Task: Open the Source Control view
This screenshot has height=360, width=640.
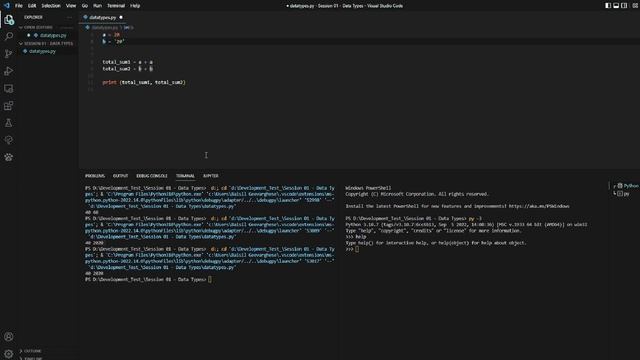Action: [9, 54]
